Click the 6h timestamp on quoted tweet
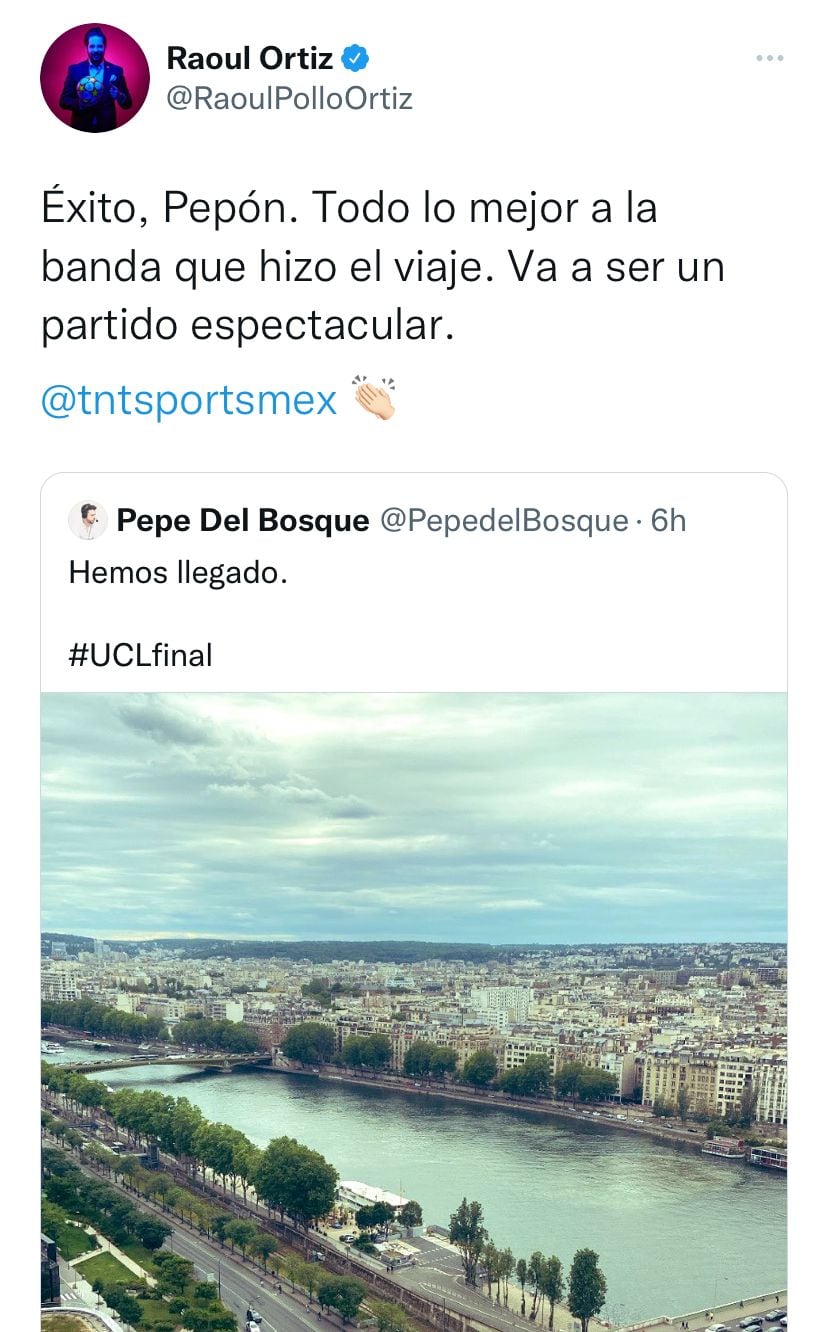This screenshot has width=828, height=1332. pyautogui.click(x=669, y=520)
